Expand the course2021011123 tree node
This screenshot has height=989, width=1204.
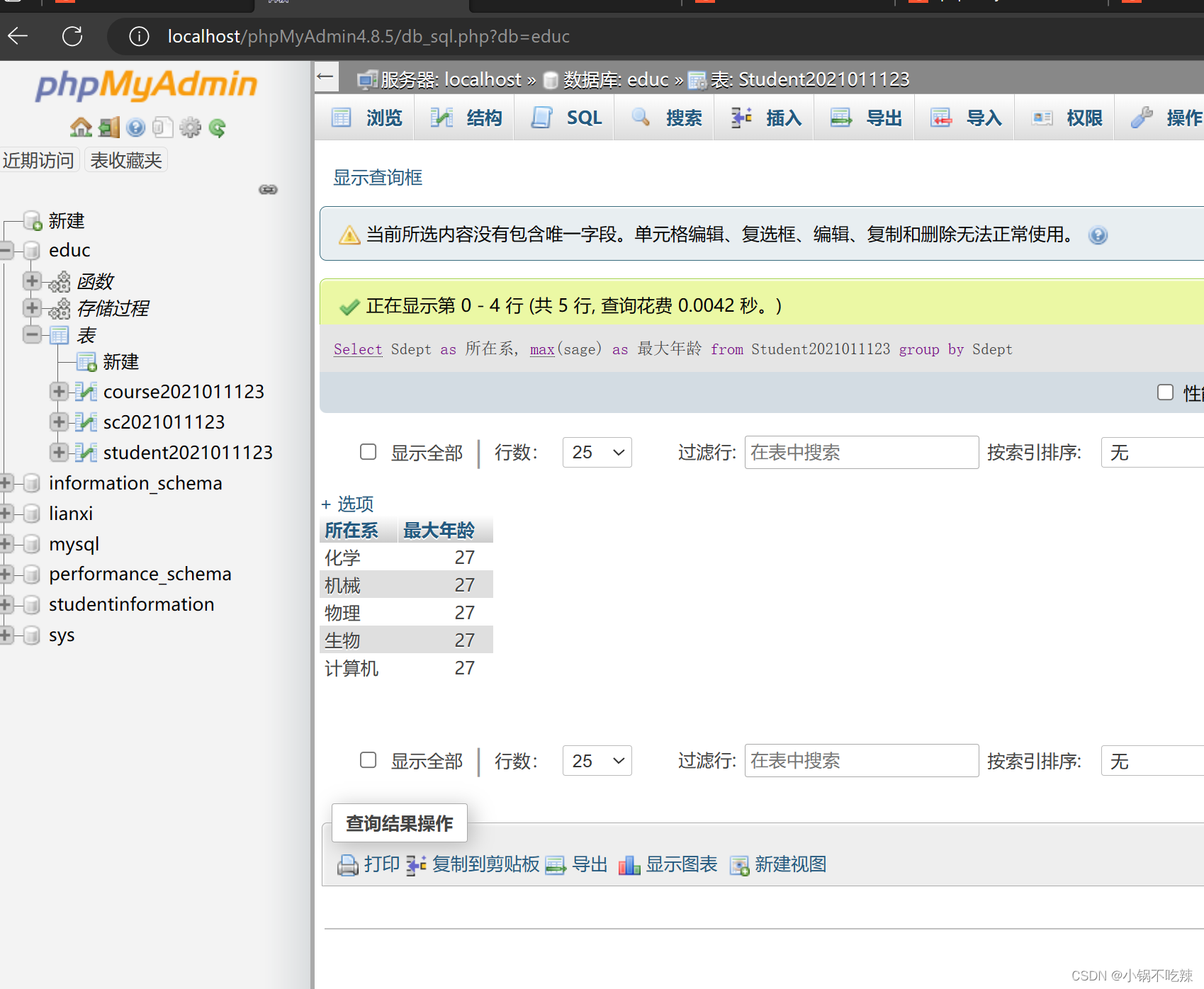pyautogui.click(x=59, y=391)
